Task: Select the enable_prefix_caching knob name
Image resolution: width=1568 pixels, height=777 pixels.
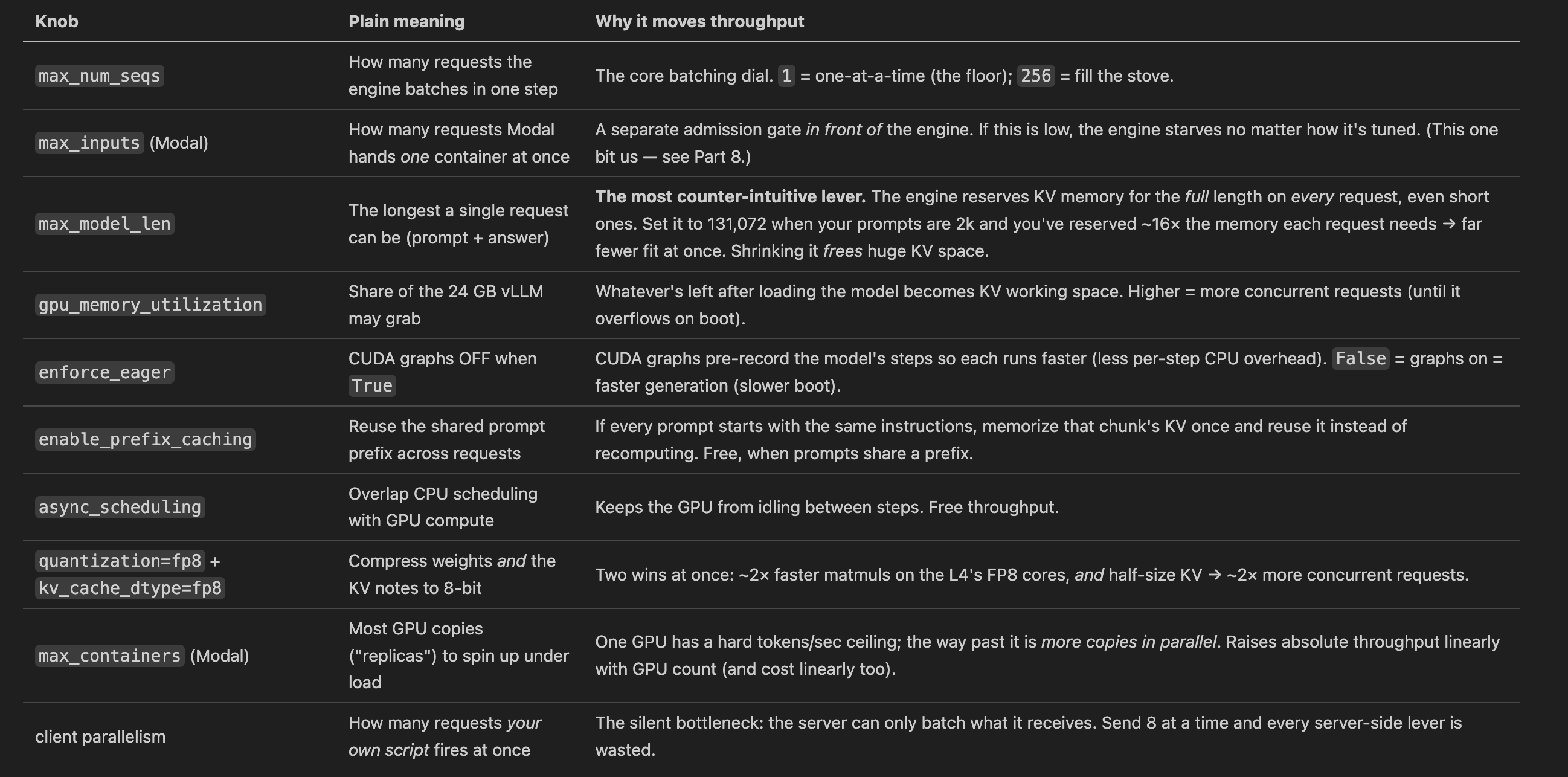Action: (146, 439)
